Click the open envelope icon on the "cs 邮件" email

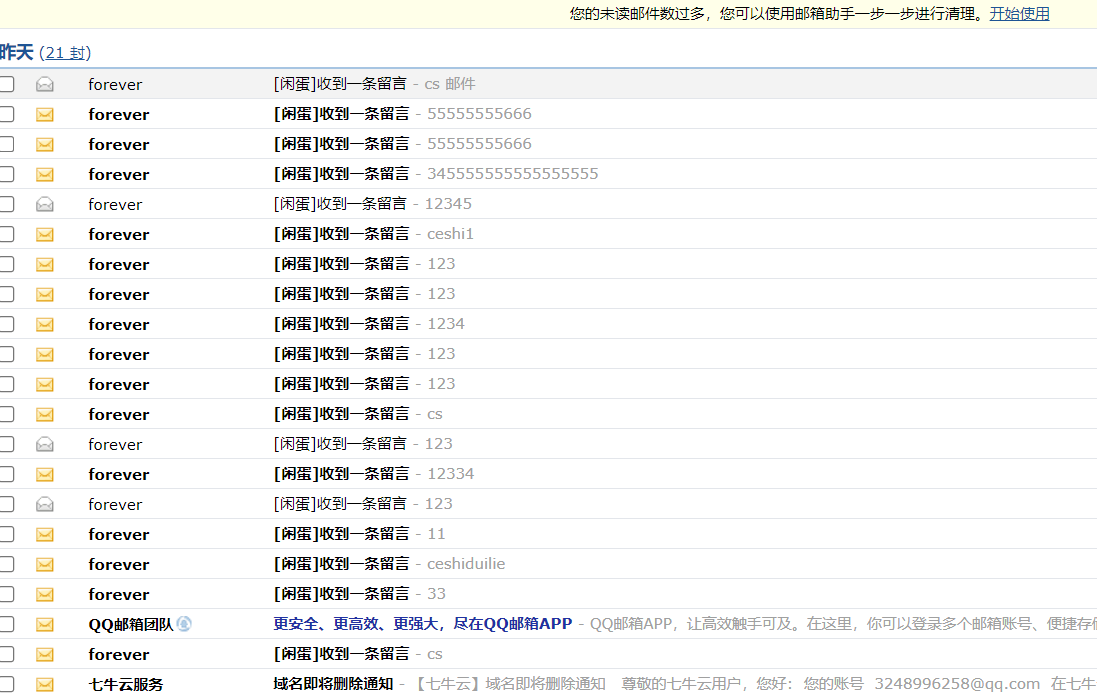[44, 84]
